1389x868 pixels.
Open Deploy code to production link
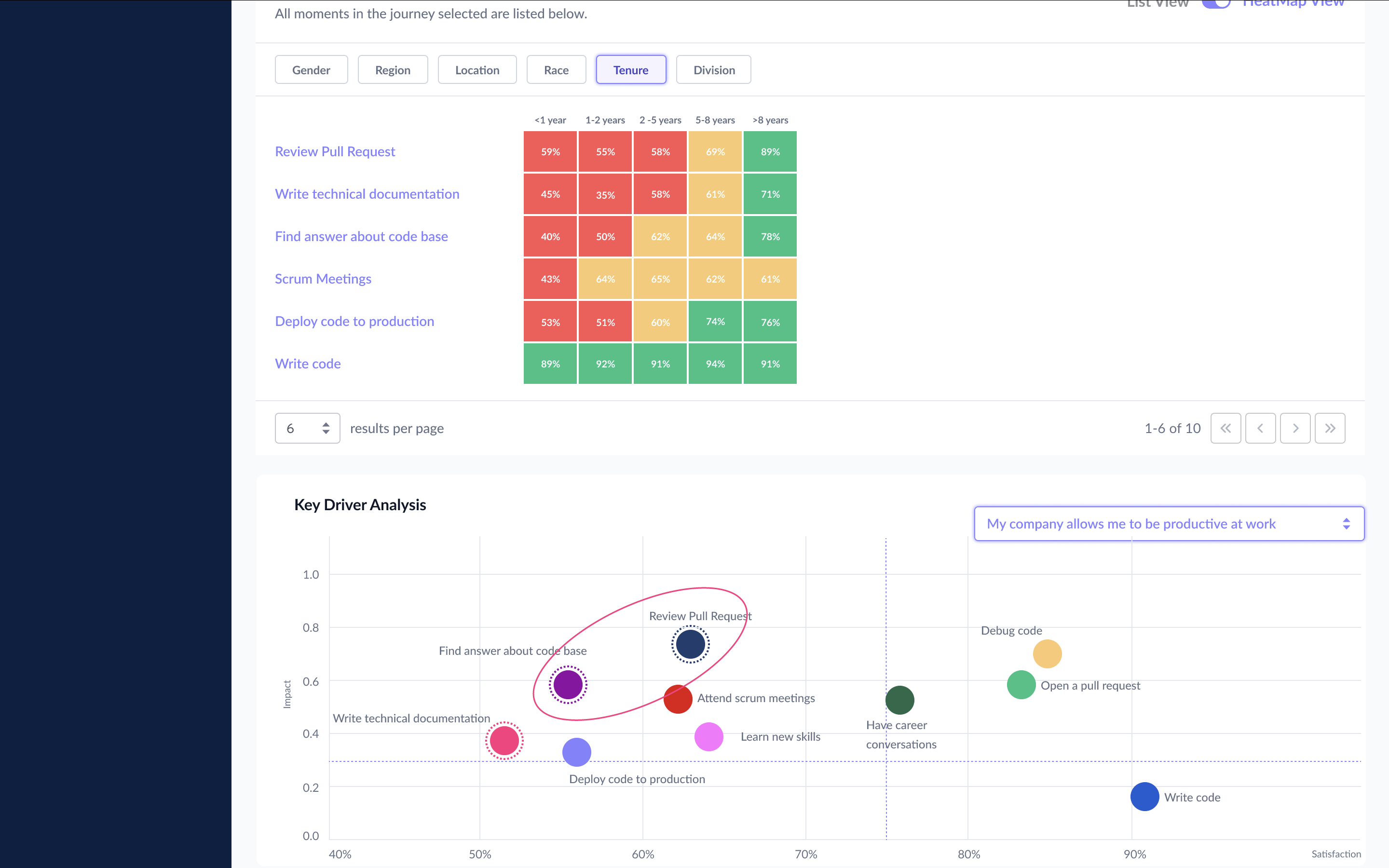354,322
